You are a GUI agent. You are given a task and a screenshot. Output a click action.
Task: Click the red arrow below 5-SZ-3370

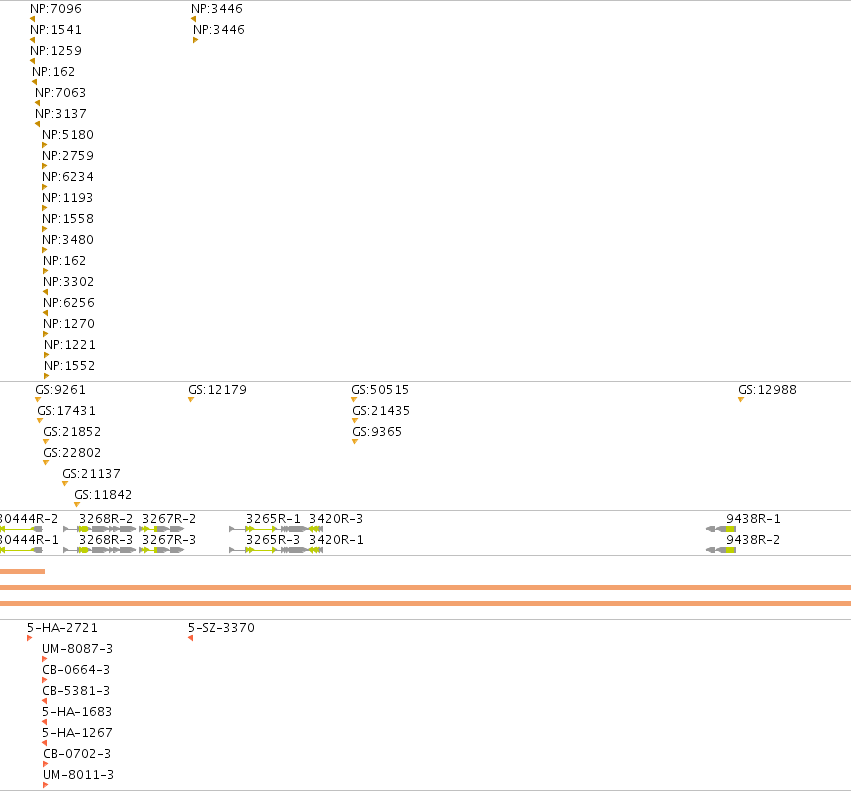coord(190,638)
